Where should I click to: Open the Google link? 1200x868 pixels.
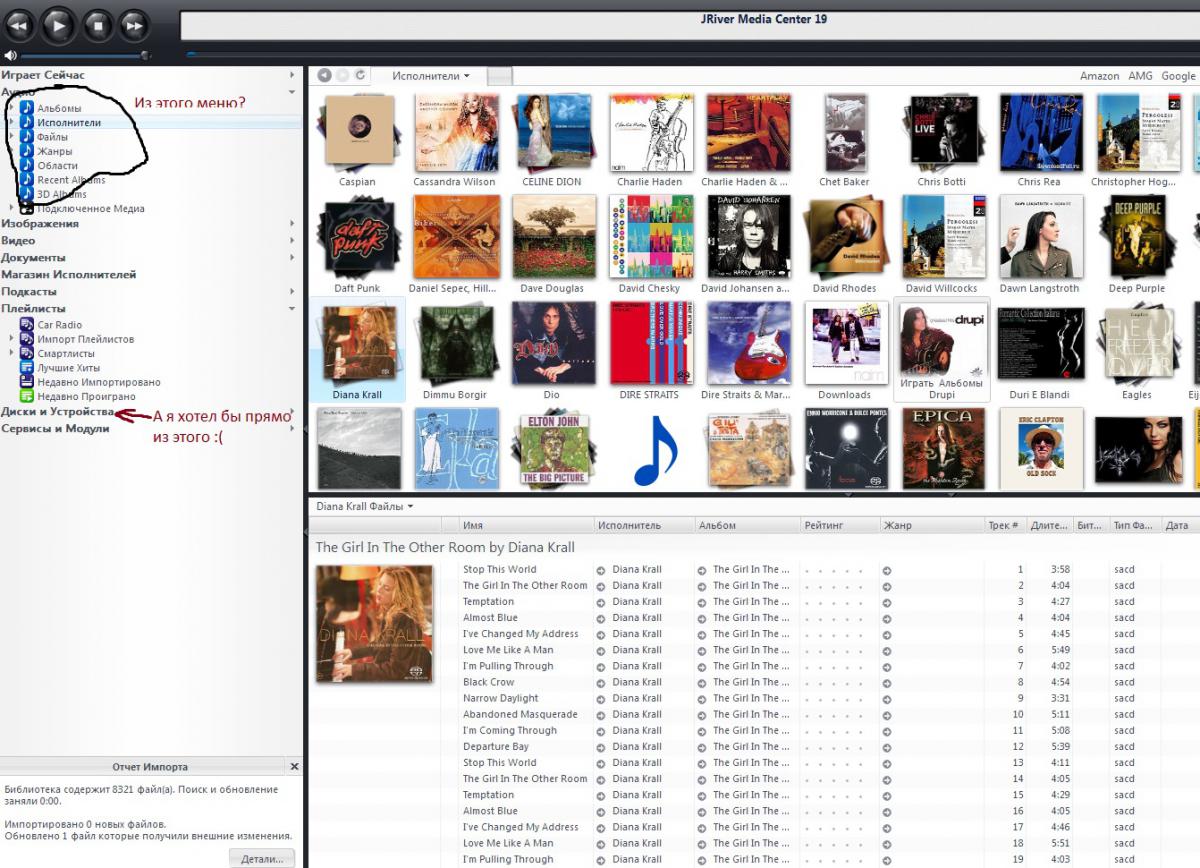click(x=1178, y=76)
